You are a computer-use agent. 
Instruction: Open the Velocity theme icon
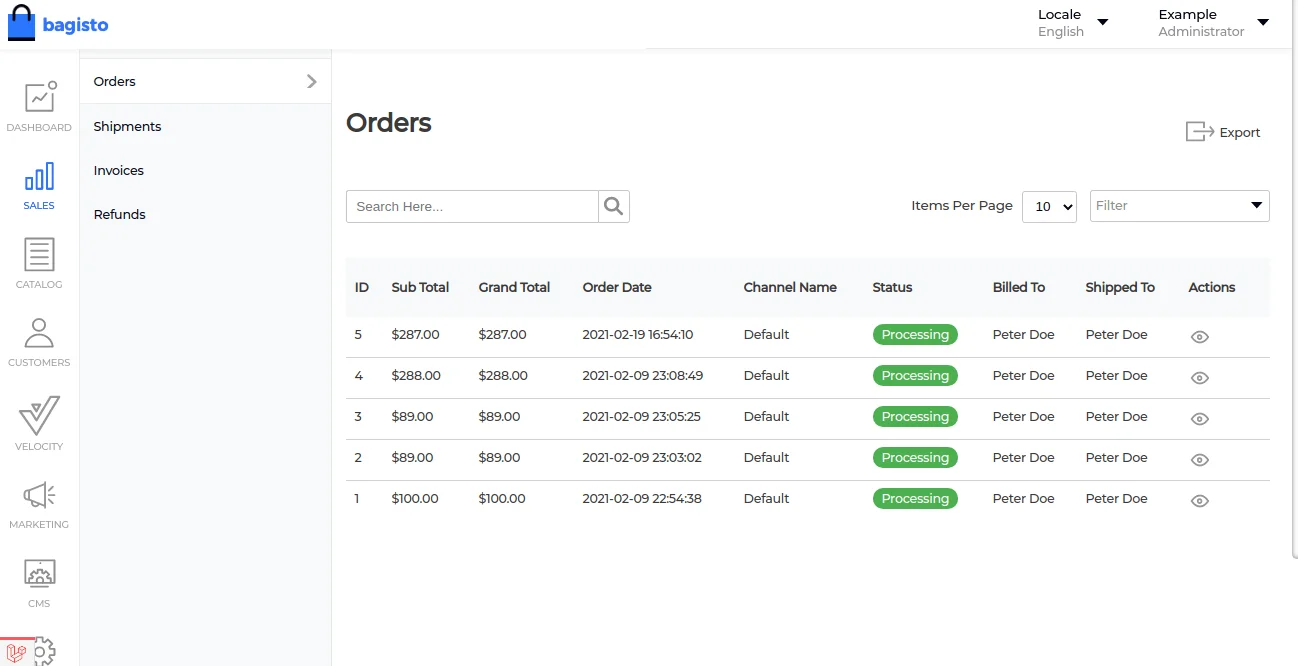39,416
